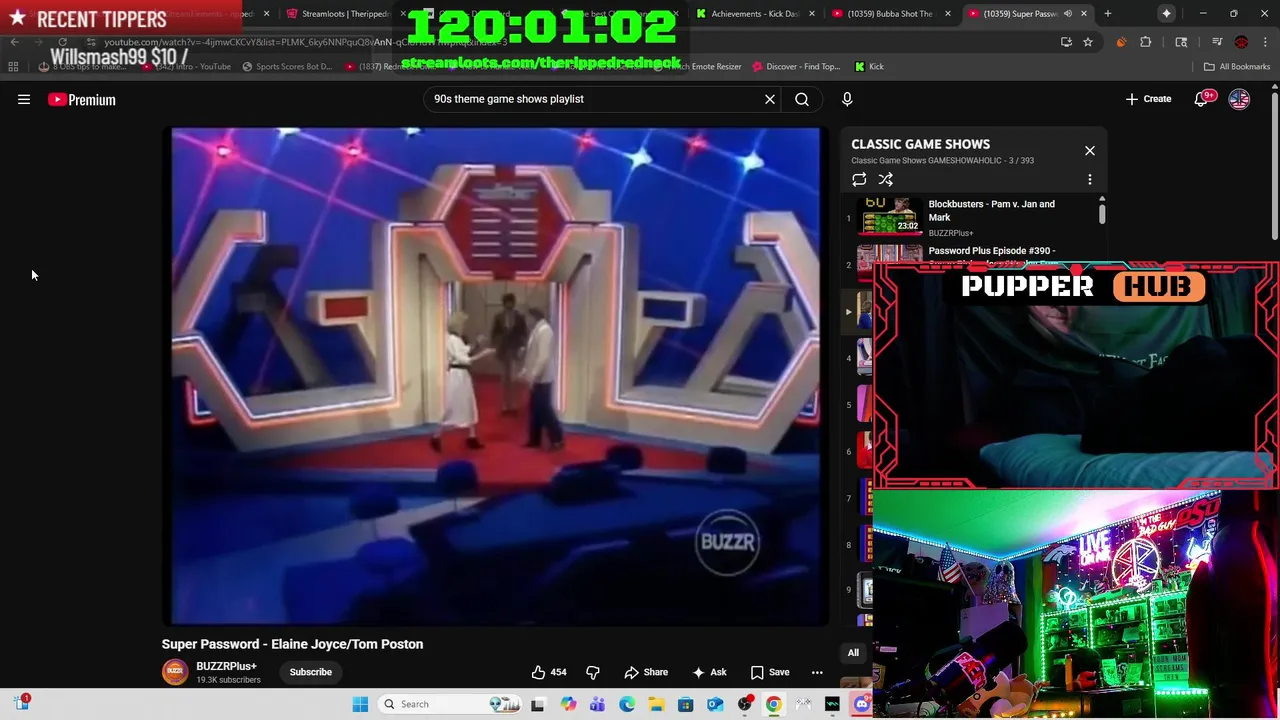The width and height of the screenshot is (1280, 720).
Task: Open Teams from taskbar
Action: (597, 704)
